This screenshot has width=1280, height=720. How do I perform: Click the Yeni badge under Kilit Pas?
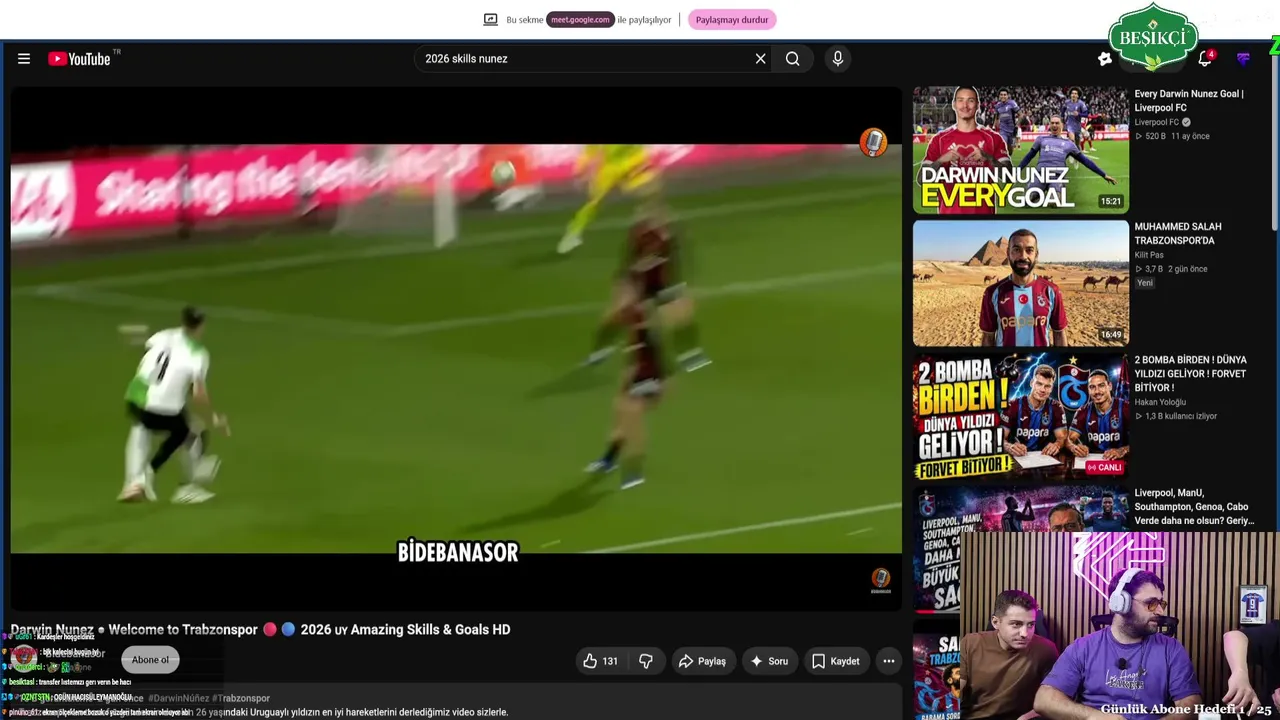click(x=1144, y=283)
